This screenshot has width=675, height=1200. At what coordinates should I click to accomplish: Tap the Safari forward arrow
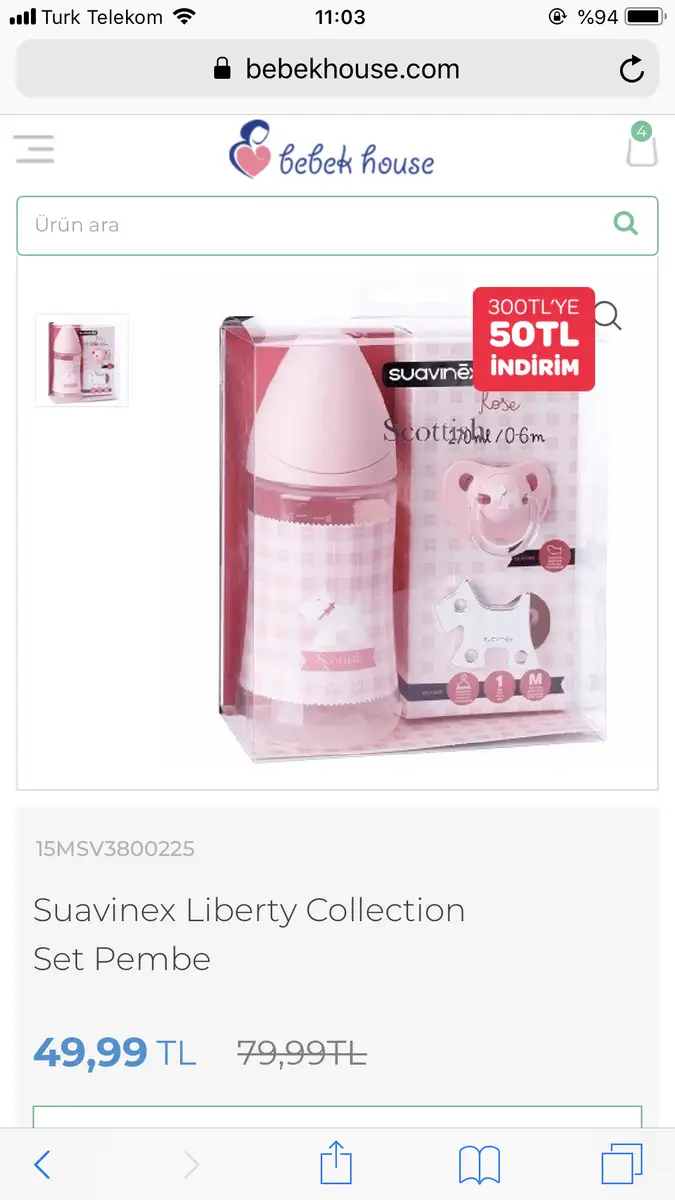click(x=191, y=1164)
